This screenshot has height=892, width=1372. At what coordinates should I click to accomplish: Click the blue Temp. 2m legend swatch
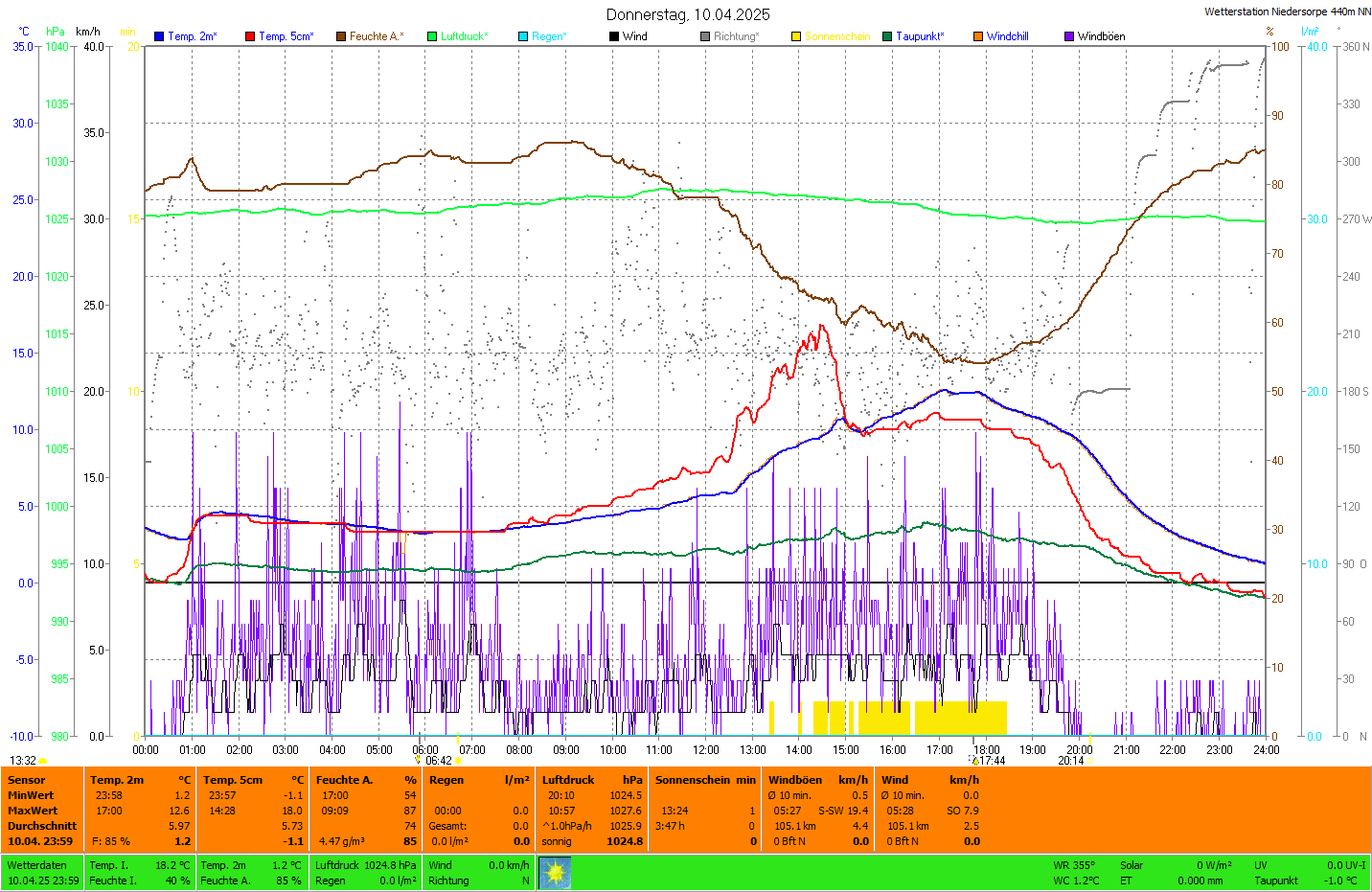159,36
